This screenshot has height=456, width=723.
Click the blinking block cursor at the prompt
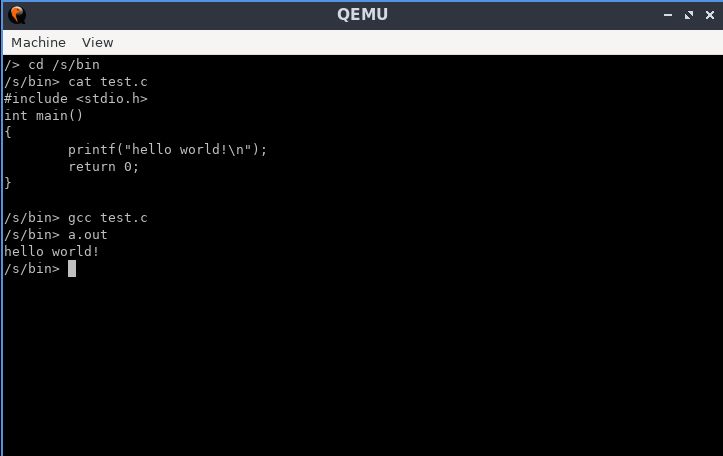pyautogui.click(x=72, y=268)
